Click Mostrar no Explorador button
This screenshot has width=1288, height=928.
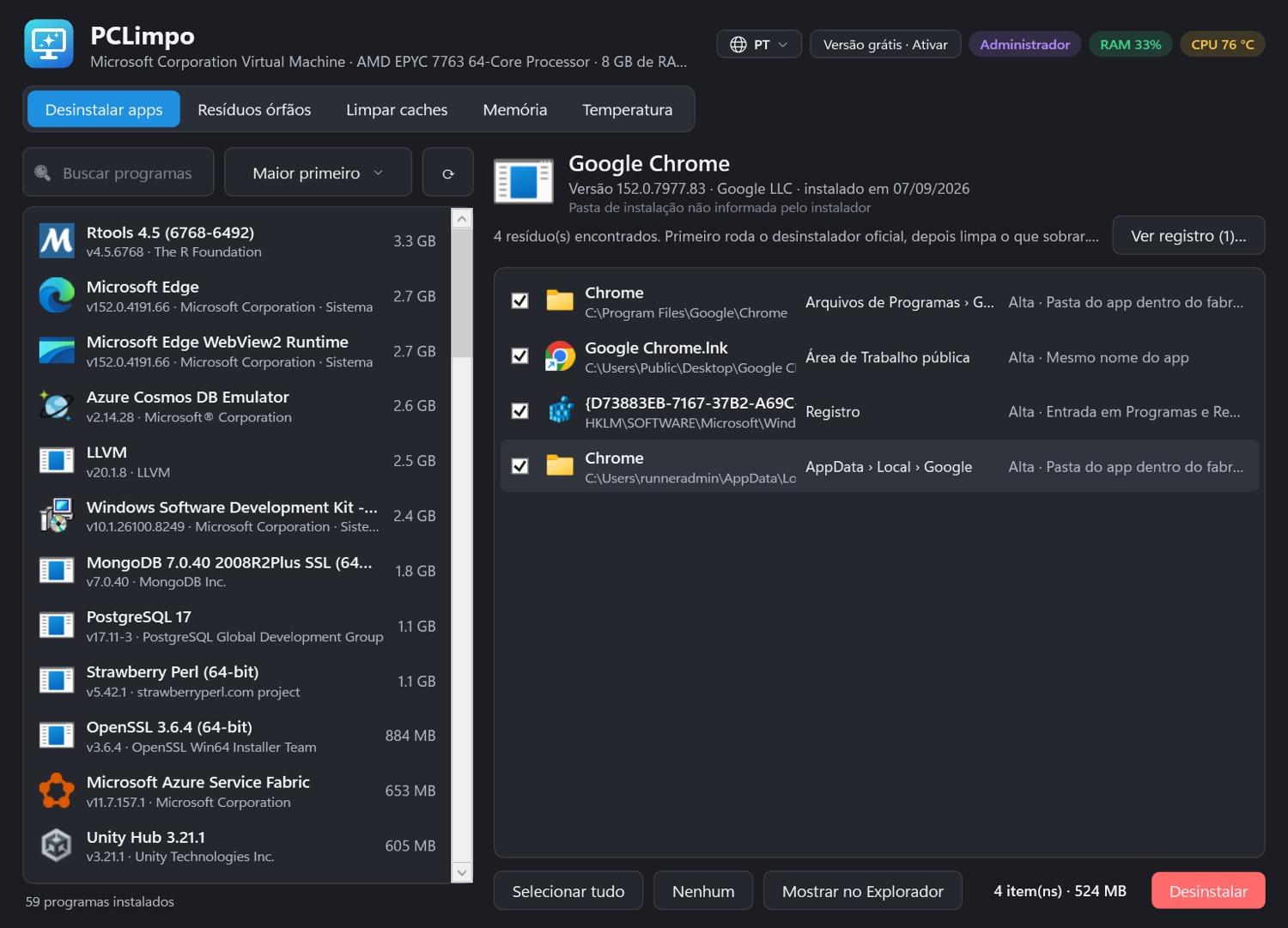[863, 891]
